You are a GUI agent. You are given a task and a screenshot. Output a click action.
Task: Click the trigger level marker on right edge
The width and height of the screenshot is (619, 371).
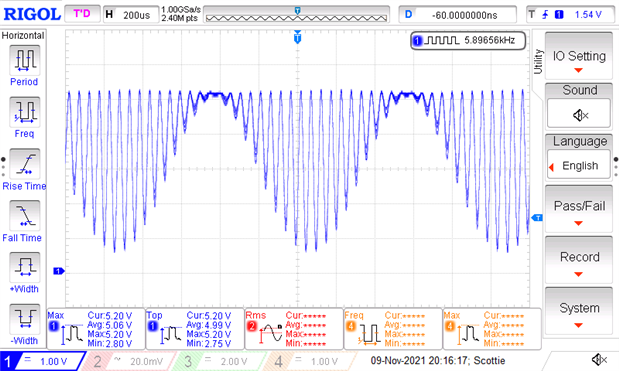point(537,217)
